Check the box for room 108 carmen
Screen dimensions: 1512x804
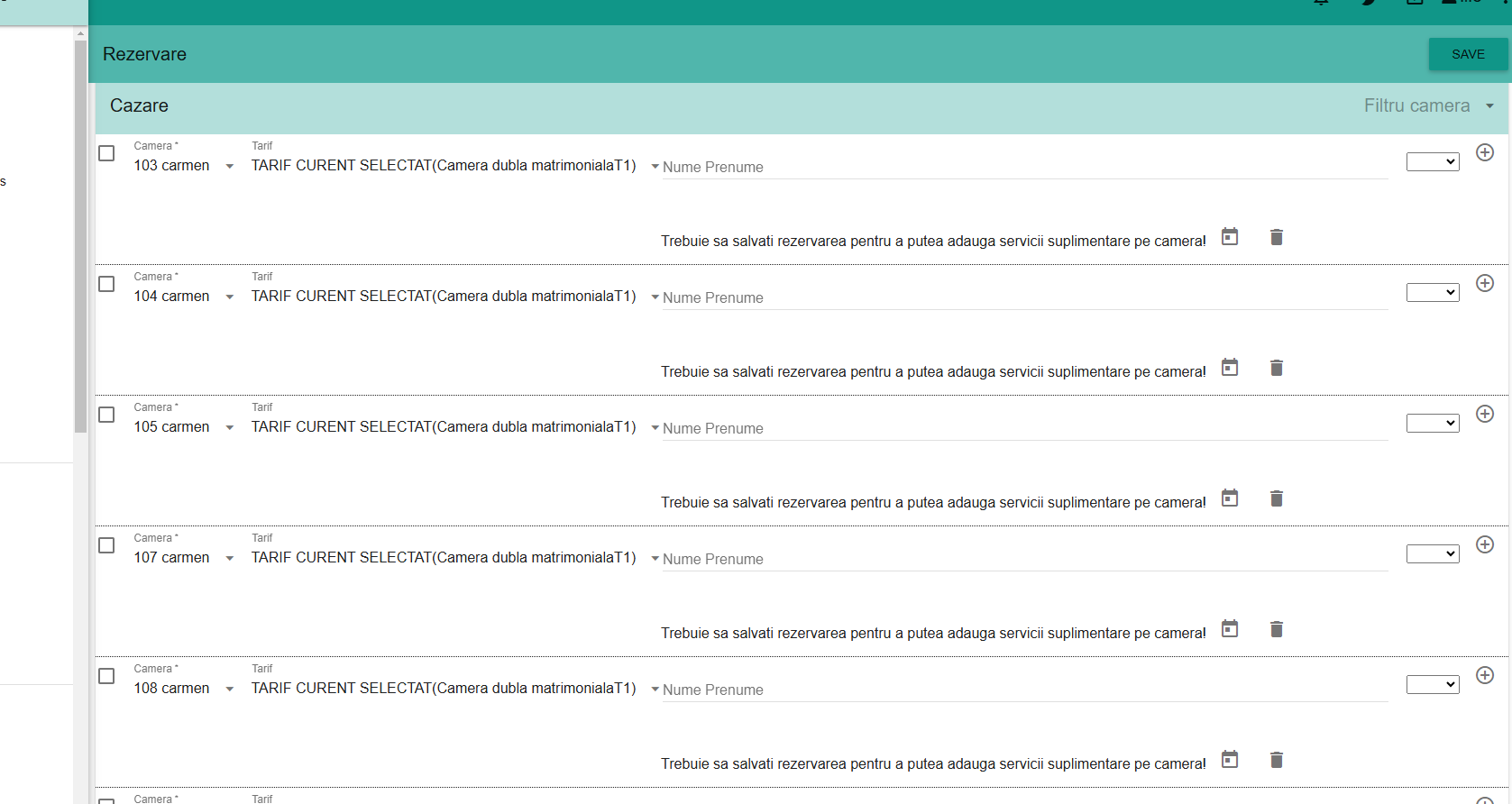(x=106, y=676)
